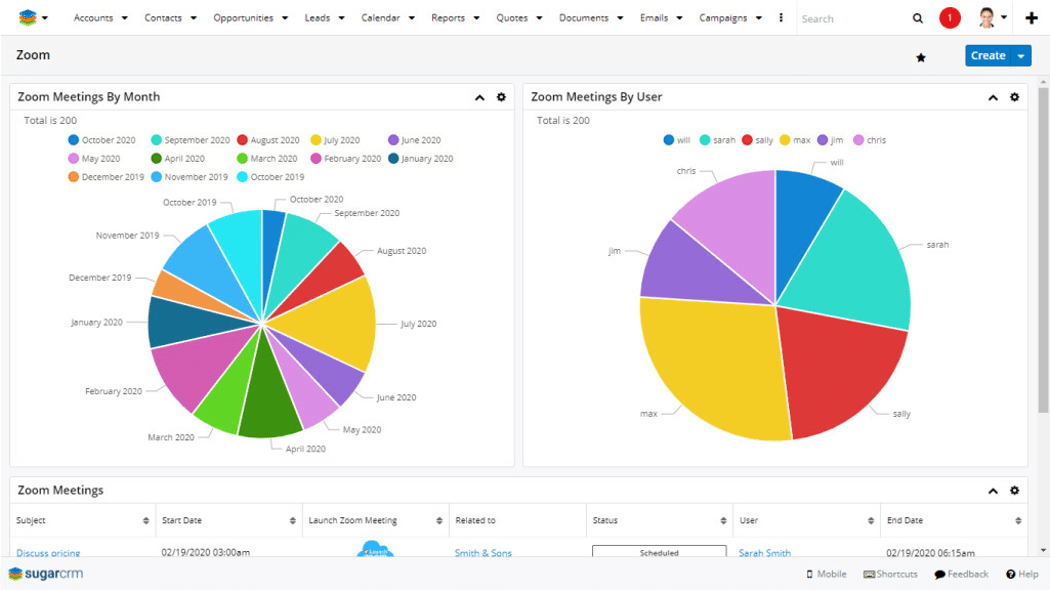This screenshot has width=1050, height=590.
Task: Open Shortcuts in the footer
Action: [x=891, y=574]
